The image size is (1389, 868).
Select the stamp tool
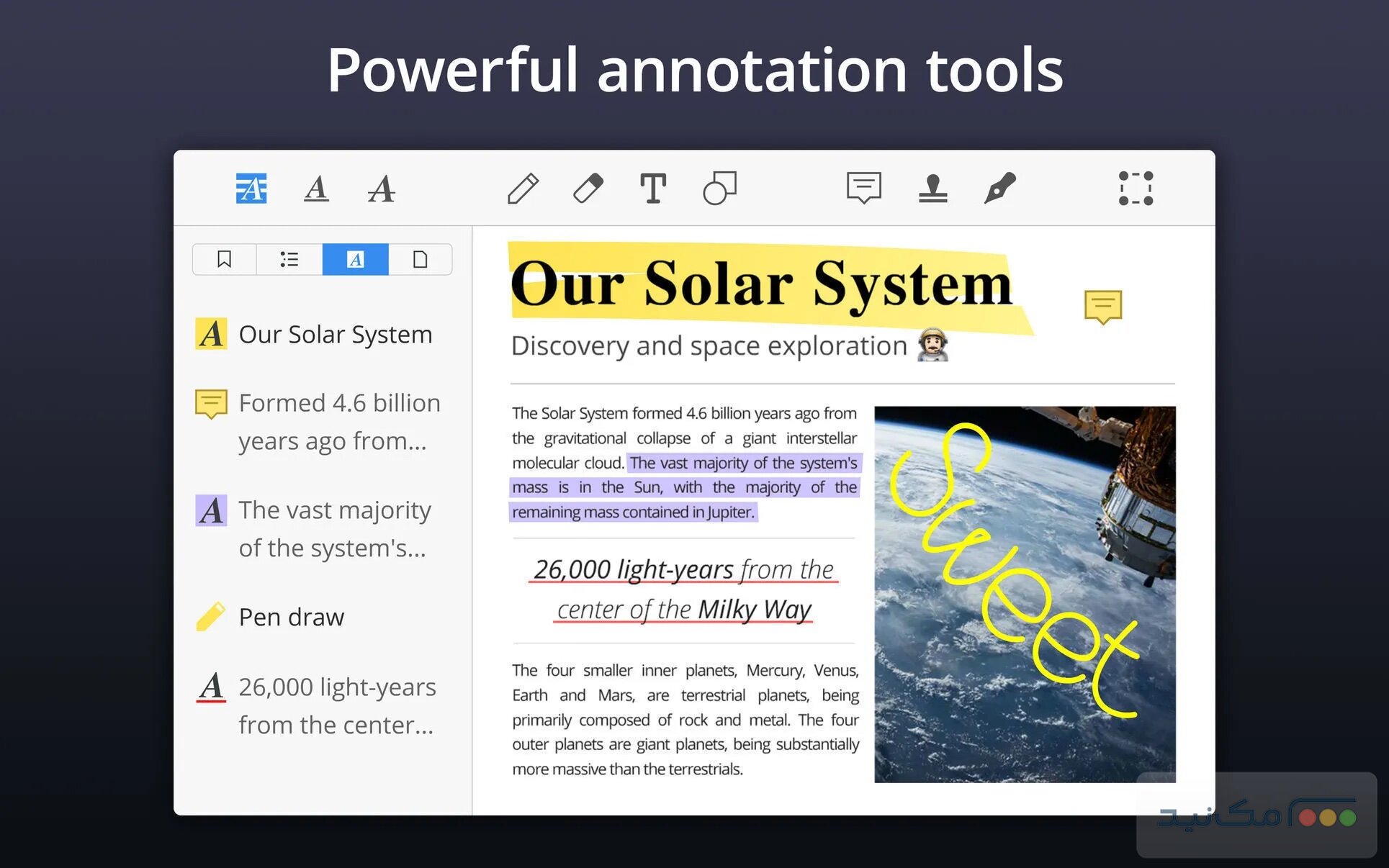coord(932,189)
